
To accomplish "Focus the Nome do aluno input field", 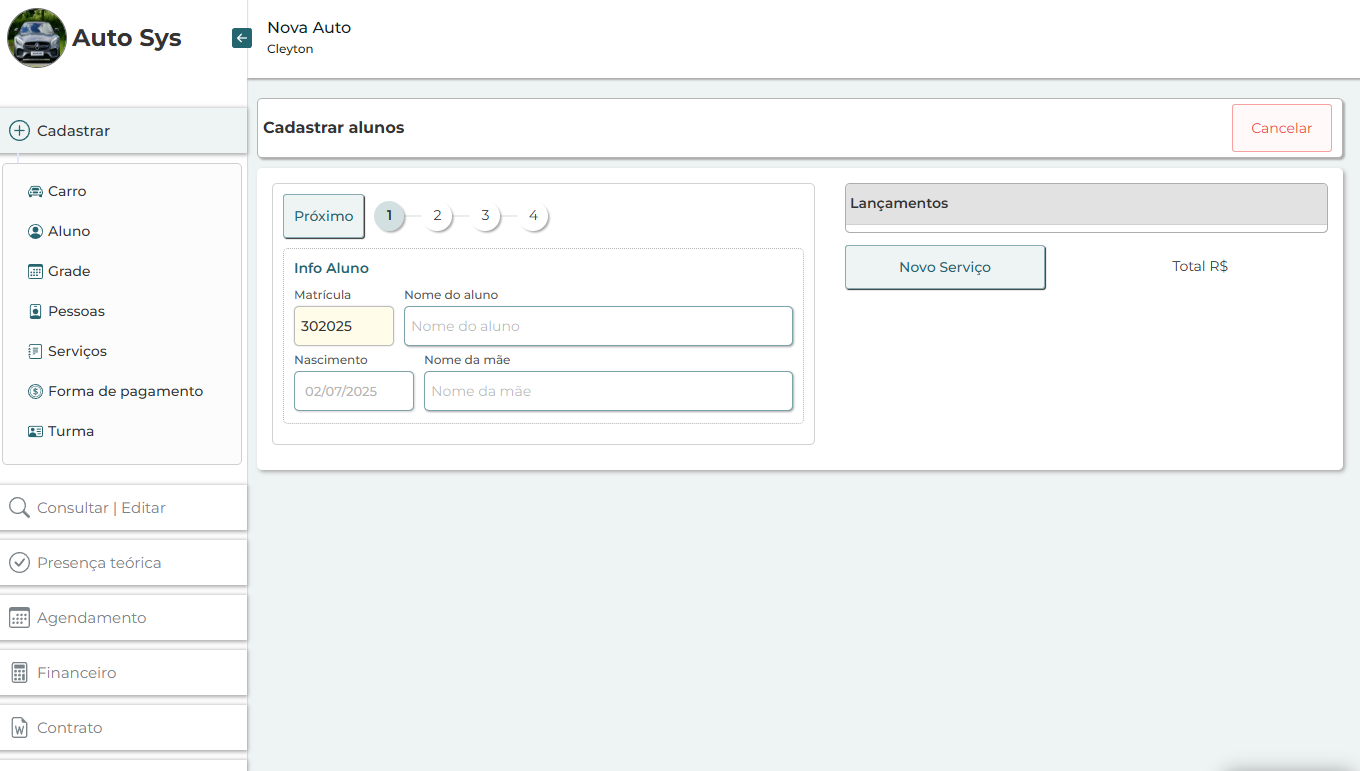I will point(598,326).
